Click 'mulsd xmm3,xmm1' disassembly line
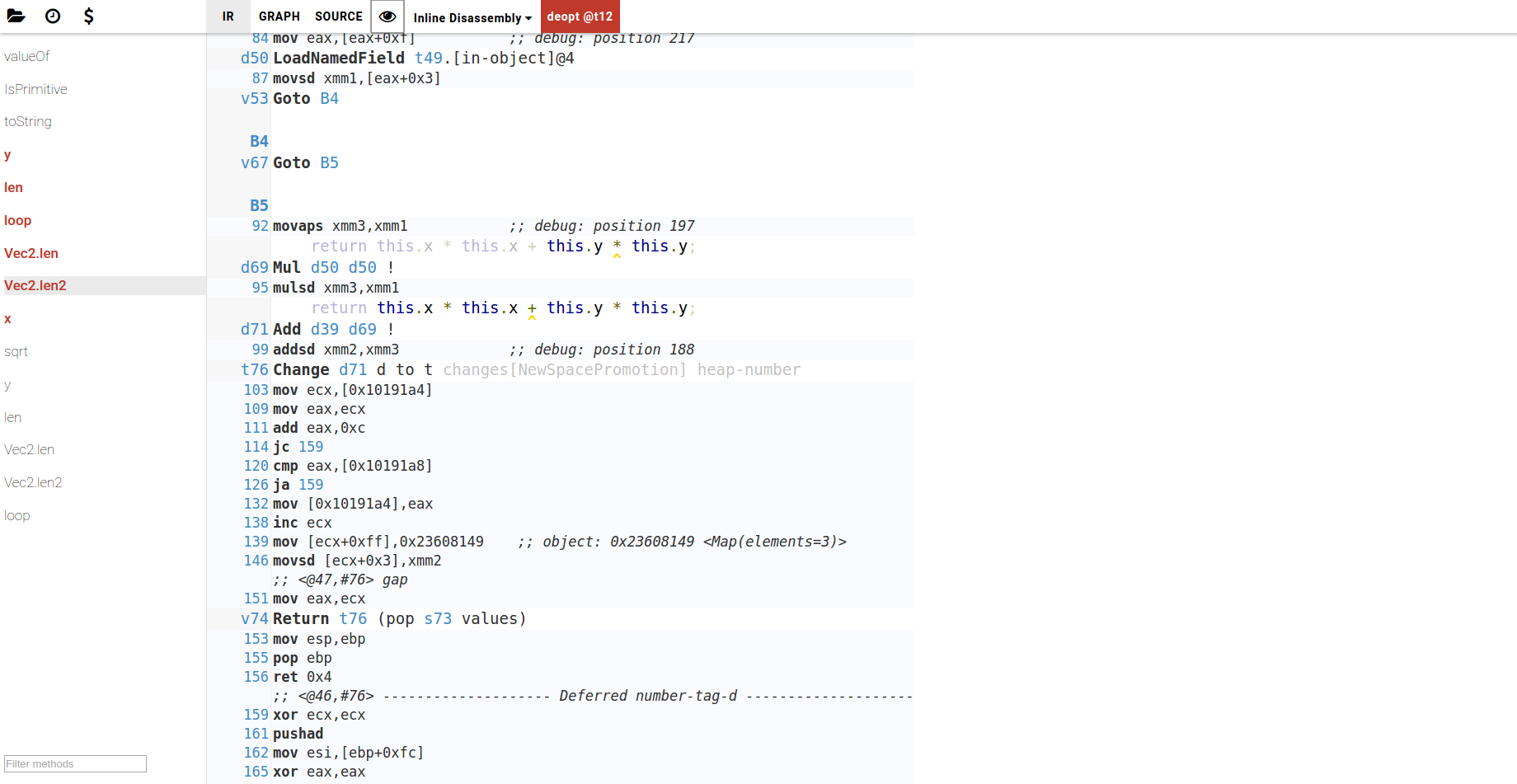The width and height of the screenshot is (1517, 784). [x=336, y=288]
